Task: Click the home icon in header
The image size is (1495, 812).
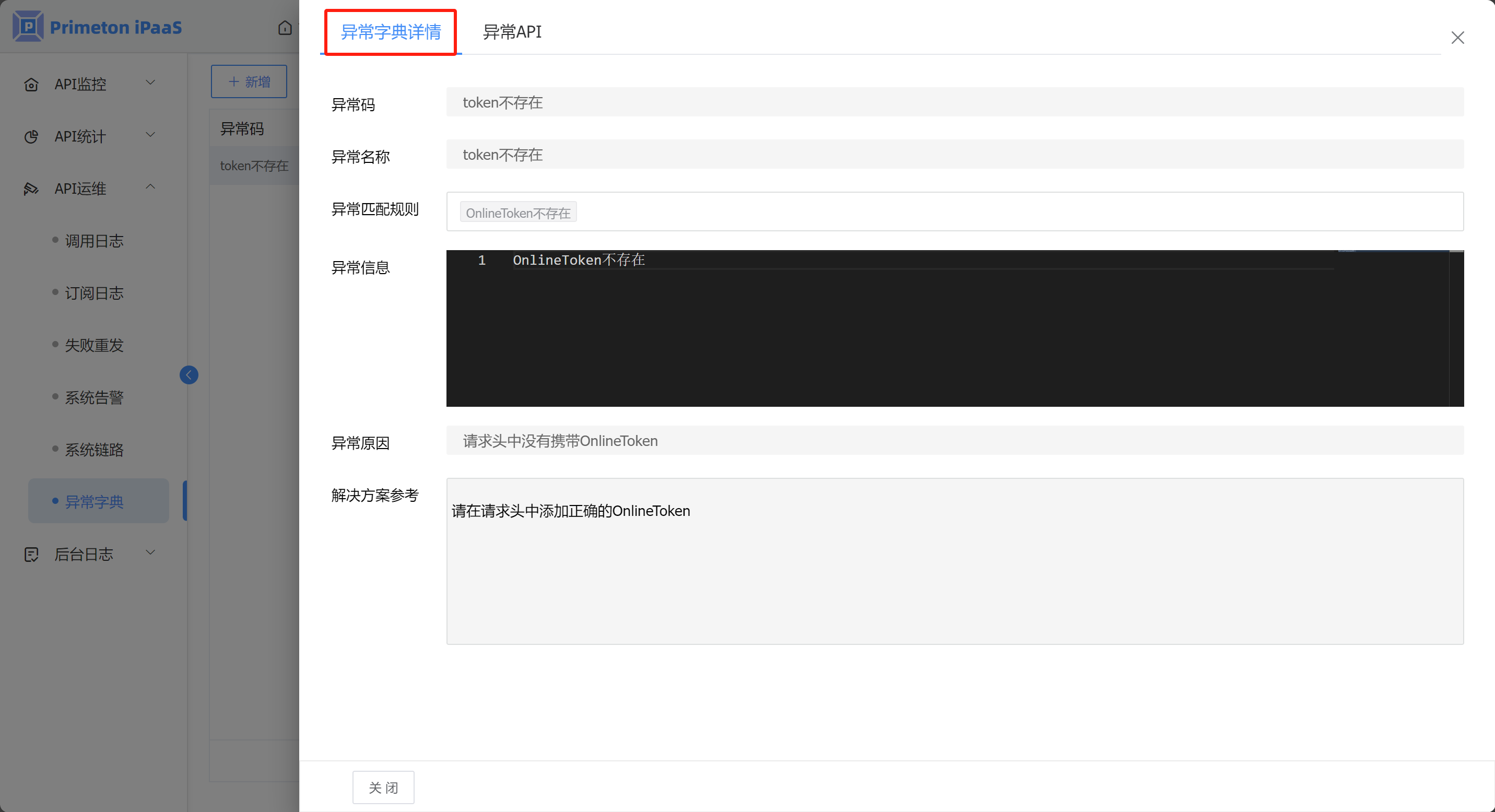Action: coord(285,27)
